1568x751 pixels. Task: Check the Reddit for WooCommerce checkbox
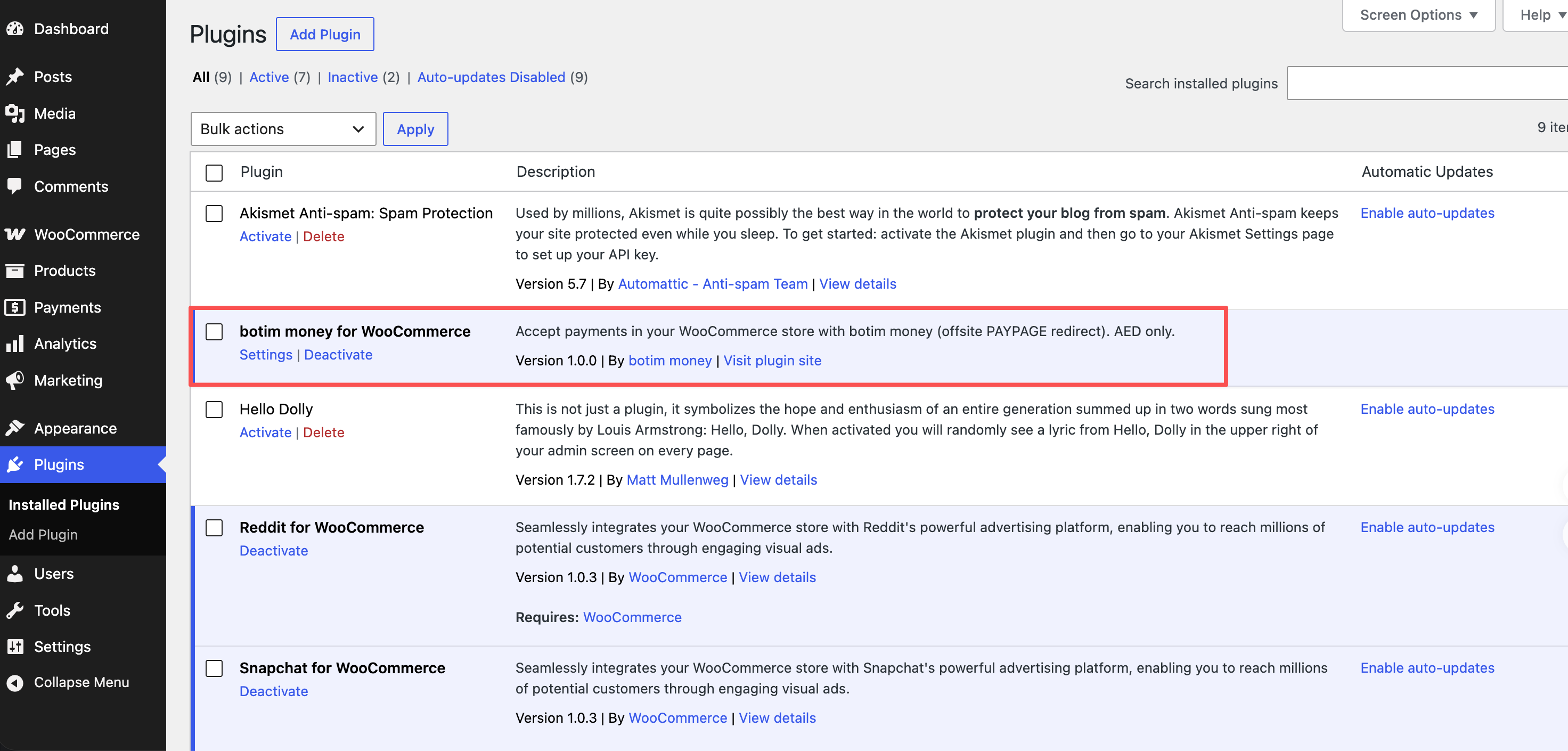tap(214, 528)
